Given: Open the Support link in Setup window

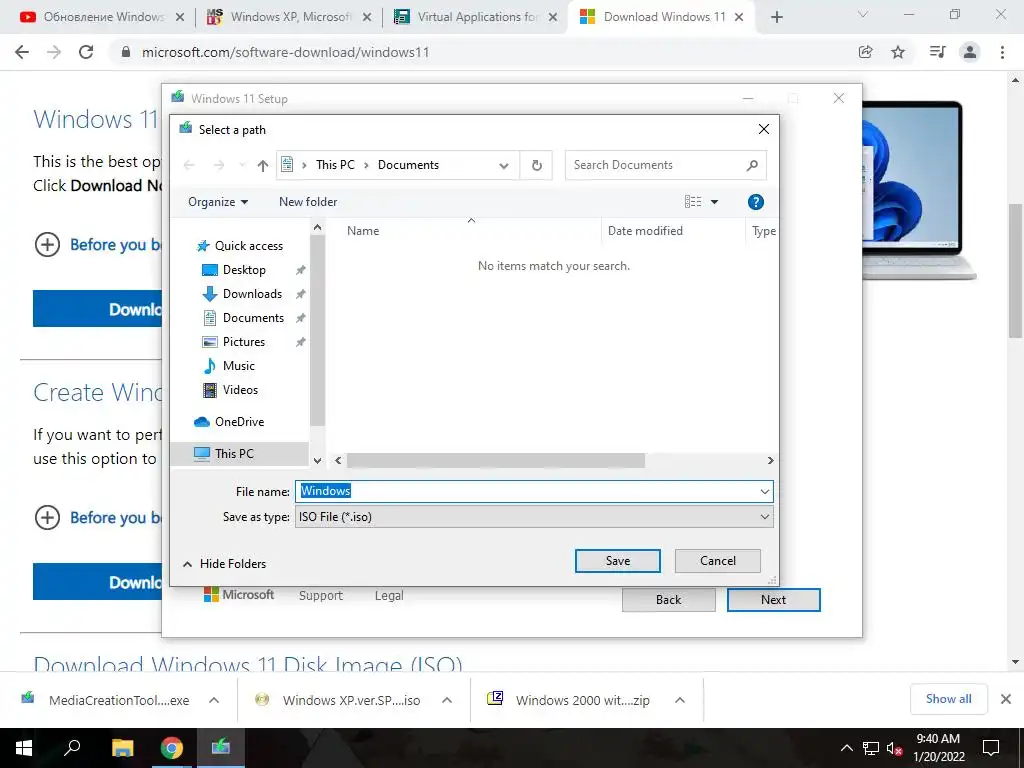Looking at the screenshot, I should click(321, 596).
